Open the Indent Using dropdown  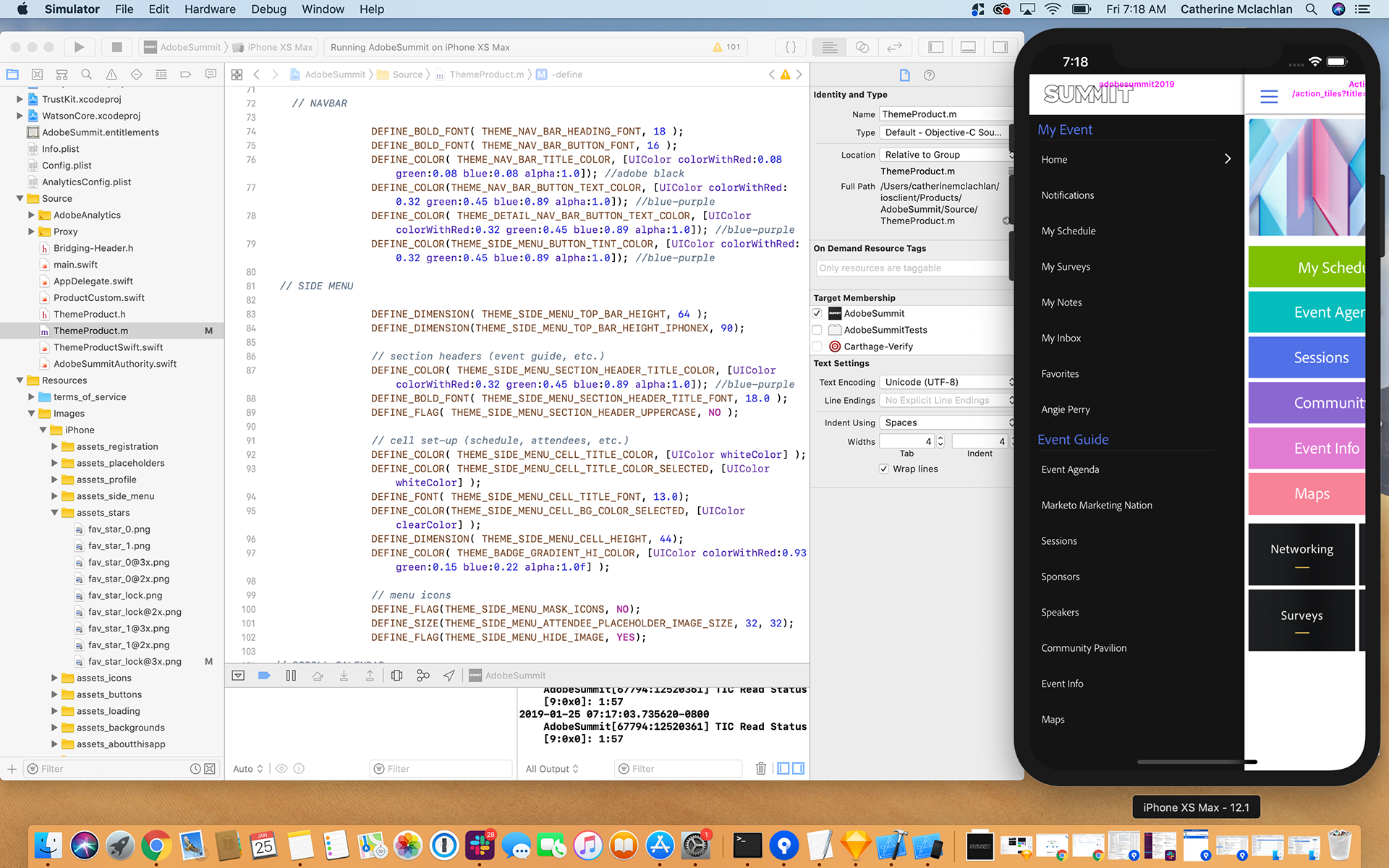947,422
